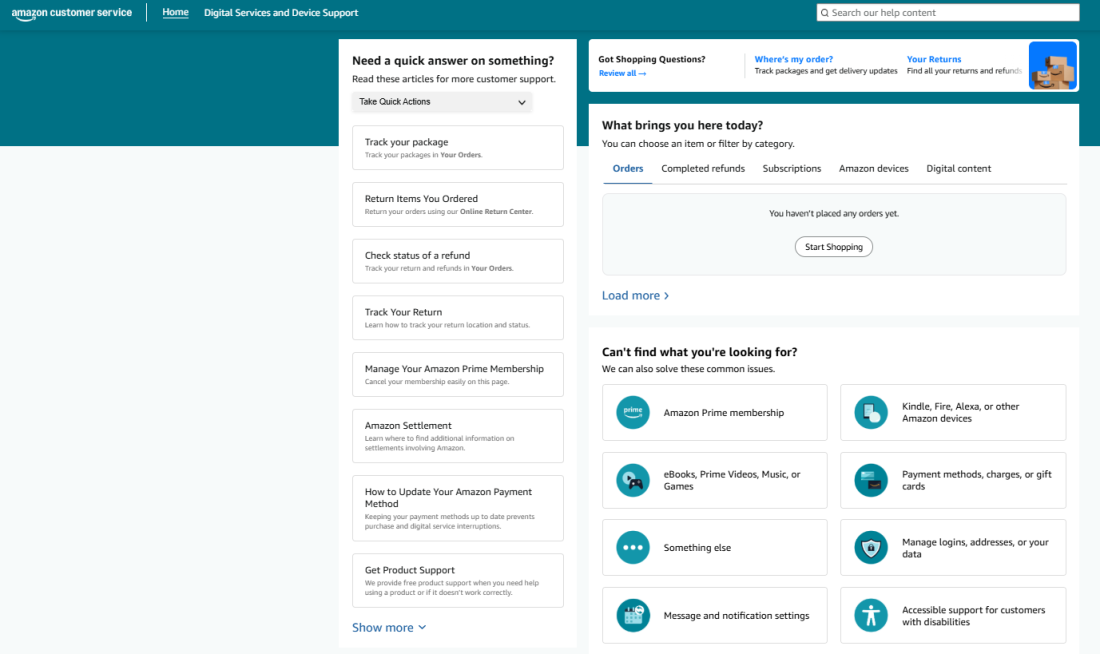Open Manage Your Amazon Prime Membership
Viewport: 1100px width, 654px height.
[x=457, y=375]
